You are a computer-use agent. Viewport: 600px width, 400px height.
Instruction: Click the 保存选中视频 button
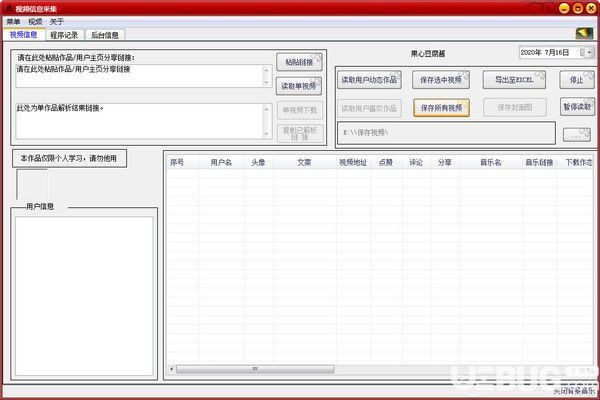click(441, 80)
